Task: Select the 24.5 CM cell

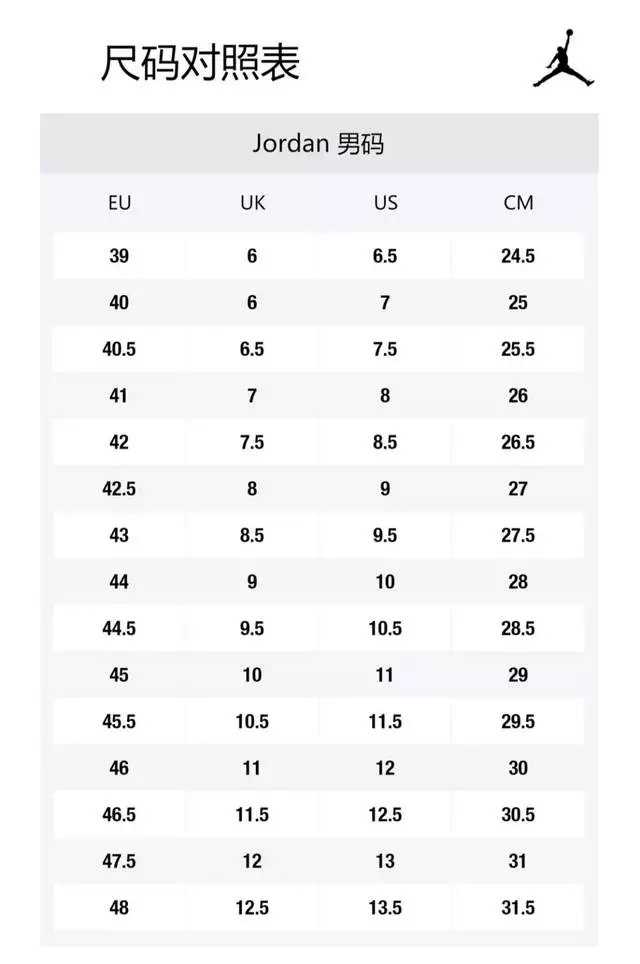Action: (518, 256)
